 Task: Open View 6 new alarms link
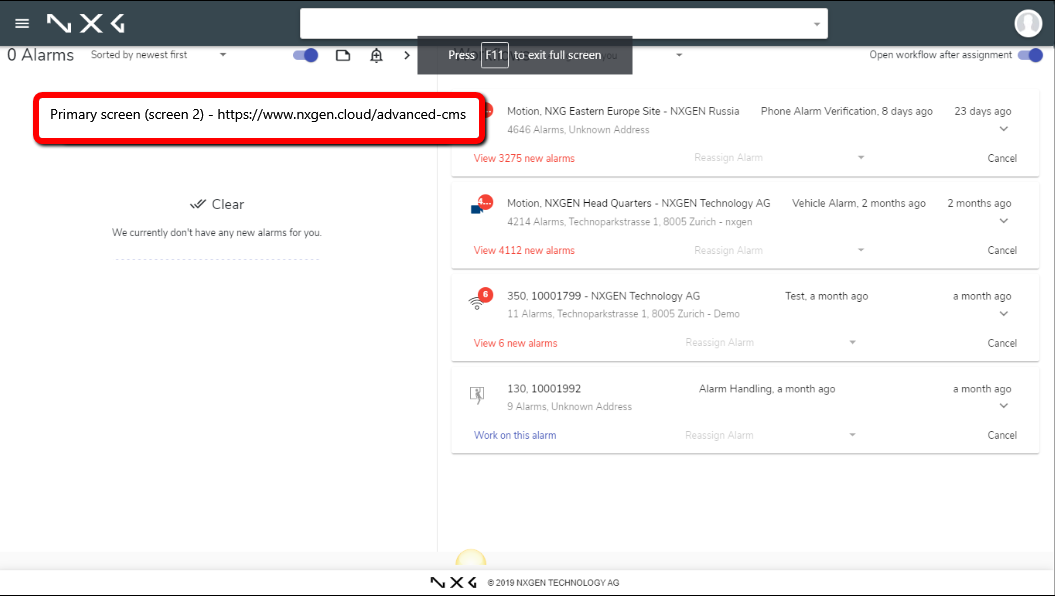515,343
